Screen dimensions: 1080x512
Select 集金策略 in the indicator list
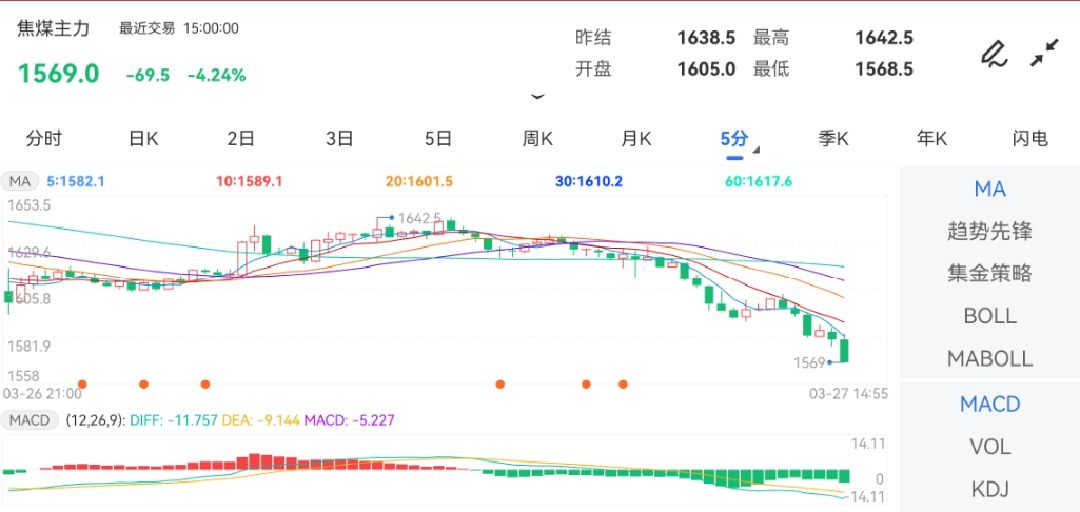coord(989,273)
